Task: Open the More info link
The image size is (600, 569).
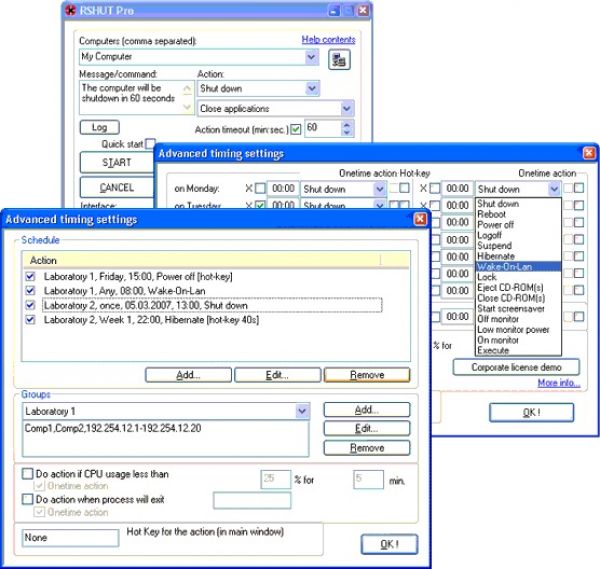Action: coord(559,383)
